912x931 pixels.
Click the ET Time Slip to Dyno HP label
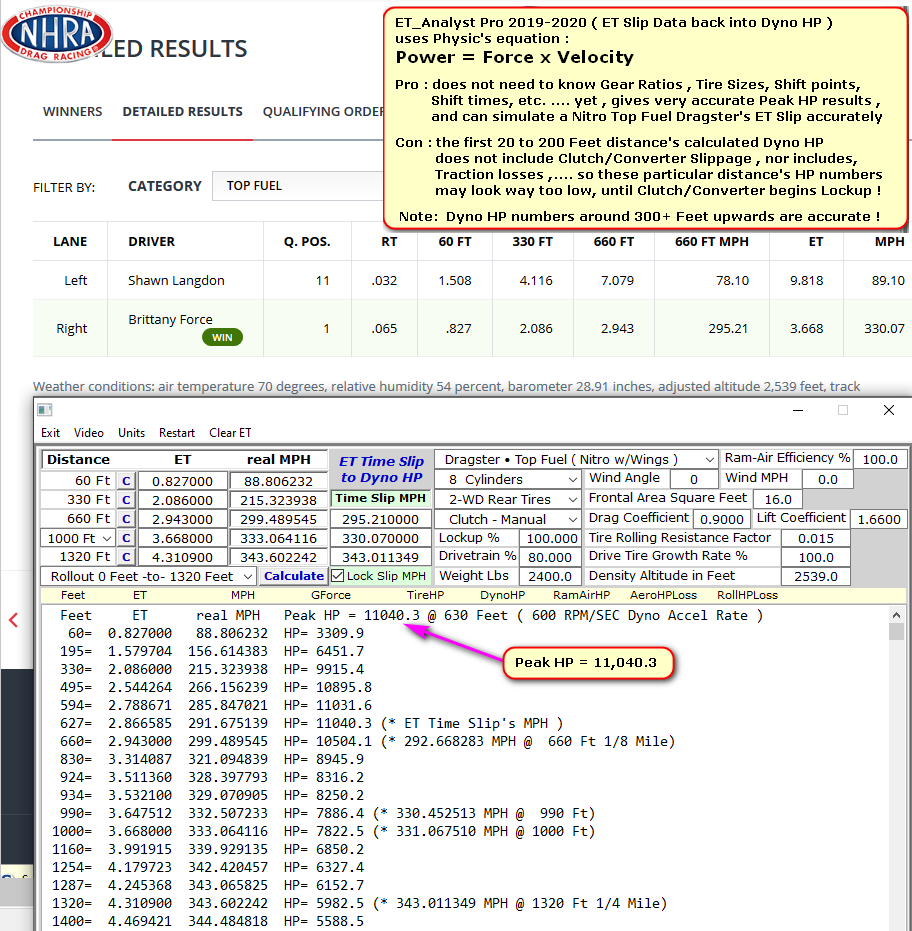pos(381,469)
